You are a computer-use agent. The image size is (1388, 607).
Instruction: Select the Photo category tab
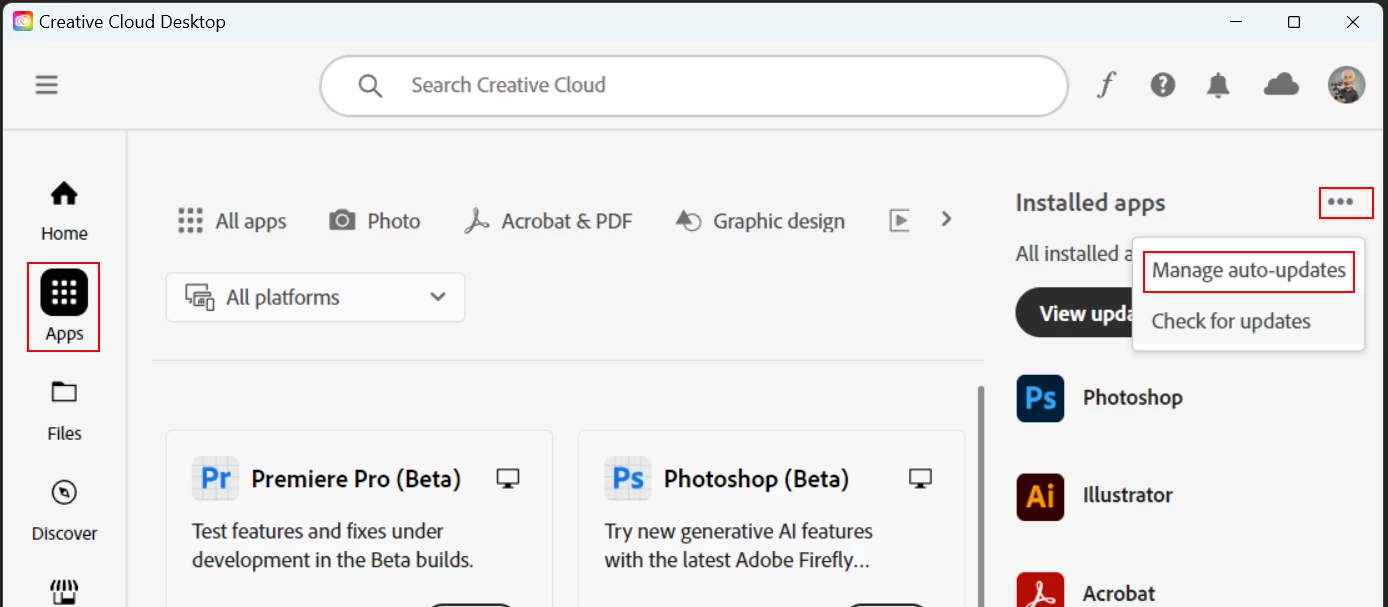375,221
